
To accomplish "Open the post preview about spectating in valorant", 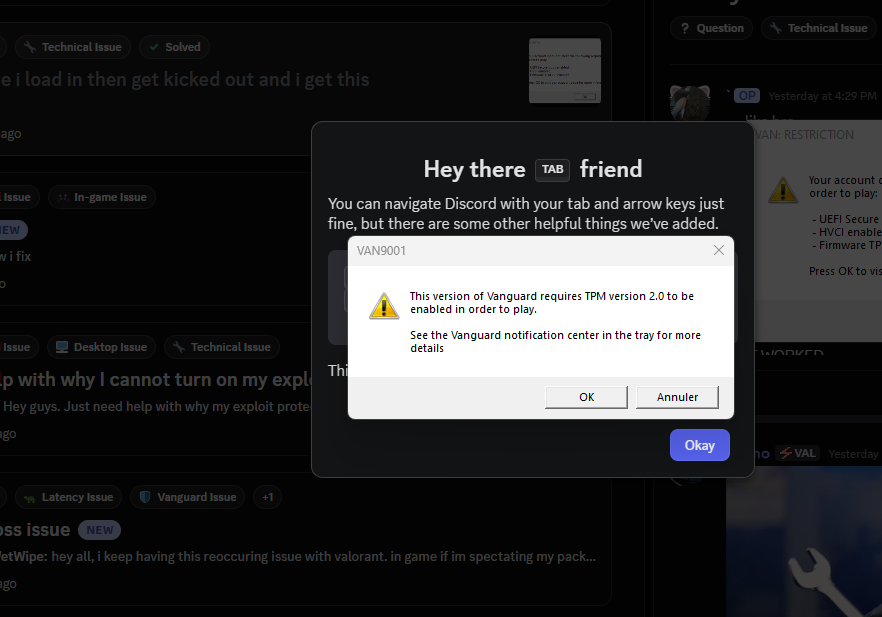I will pyautogui.click(x=298, y=556).
